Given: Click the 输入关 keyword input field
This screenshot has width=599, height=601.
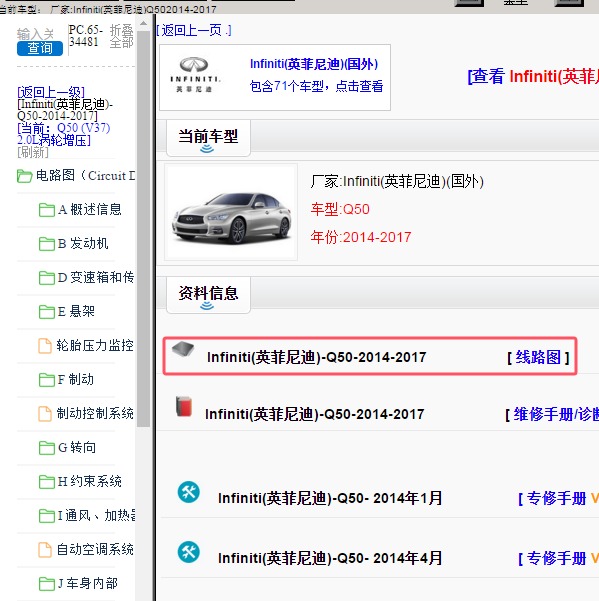Looking at the screenshot, I should 36,34.
